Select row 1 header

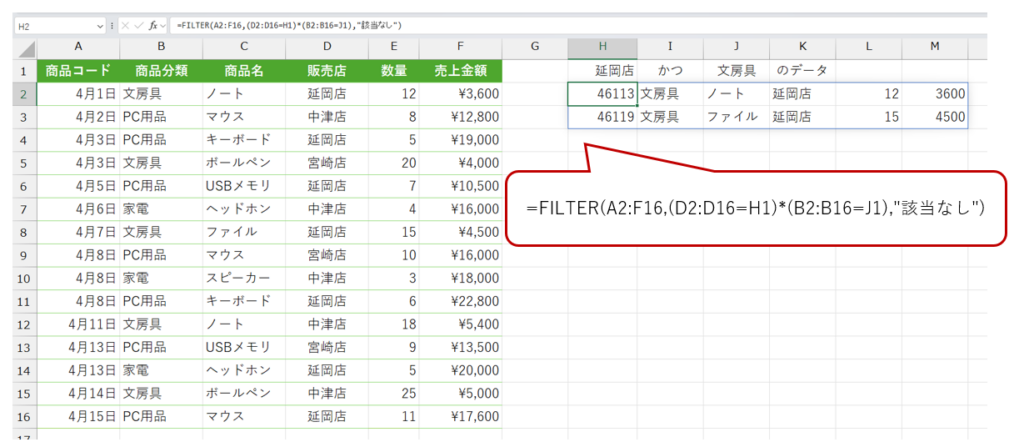26,71
